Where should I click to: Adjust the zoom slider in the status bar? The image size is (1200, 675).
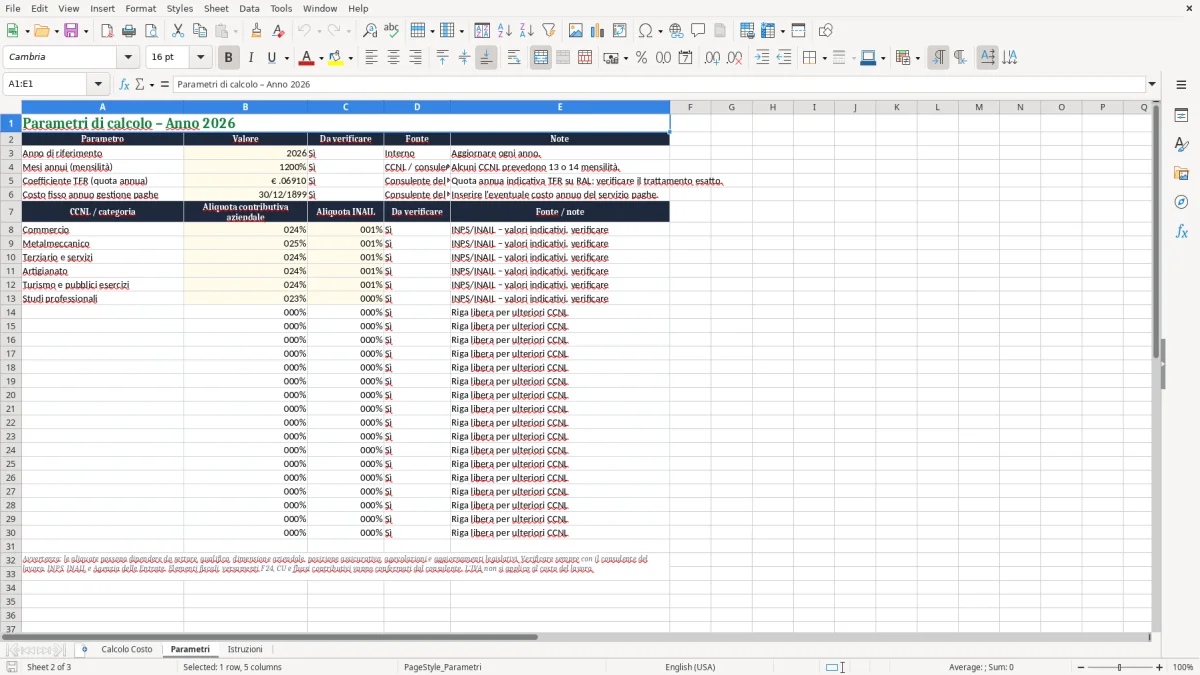coord(1119,667)
